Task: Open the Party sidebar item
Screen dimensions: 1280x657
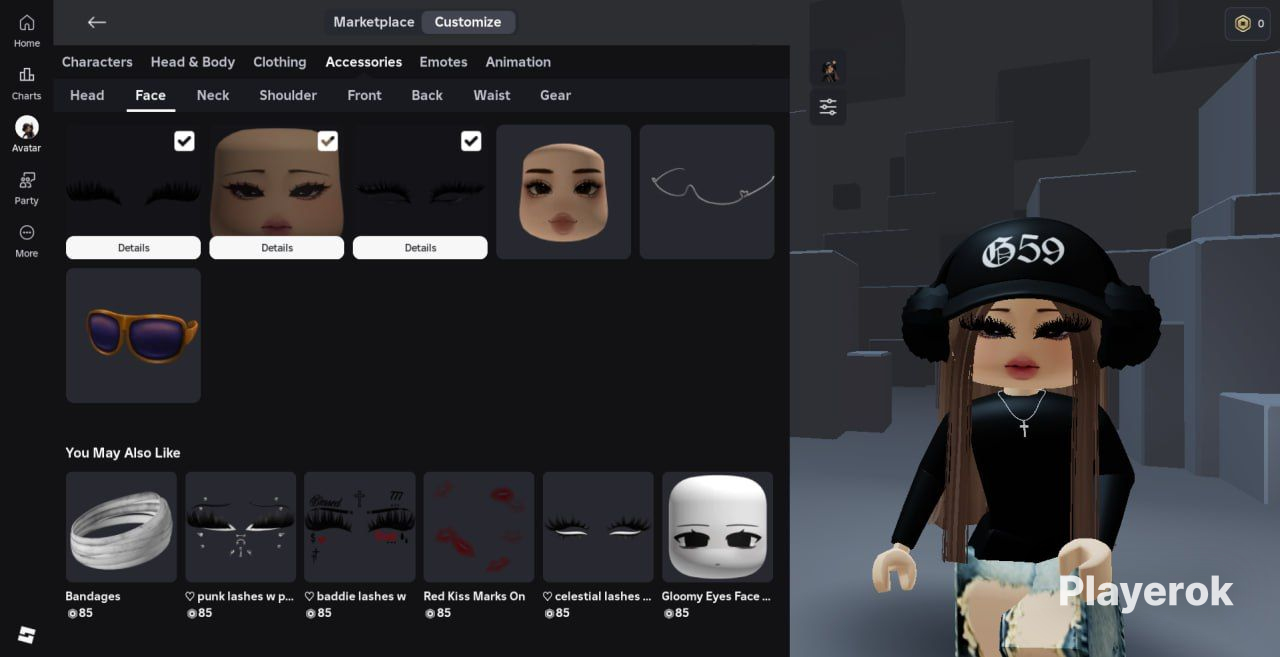Action: 27,187
